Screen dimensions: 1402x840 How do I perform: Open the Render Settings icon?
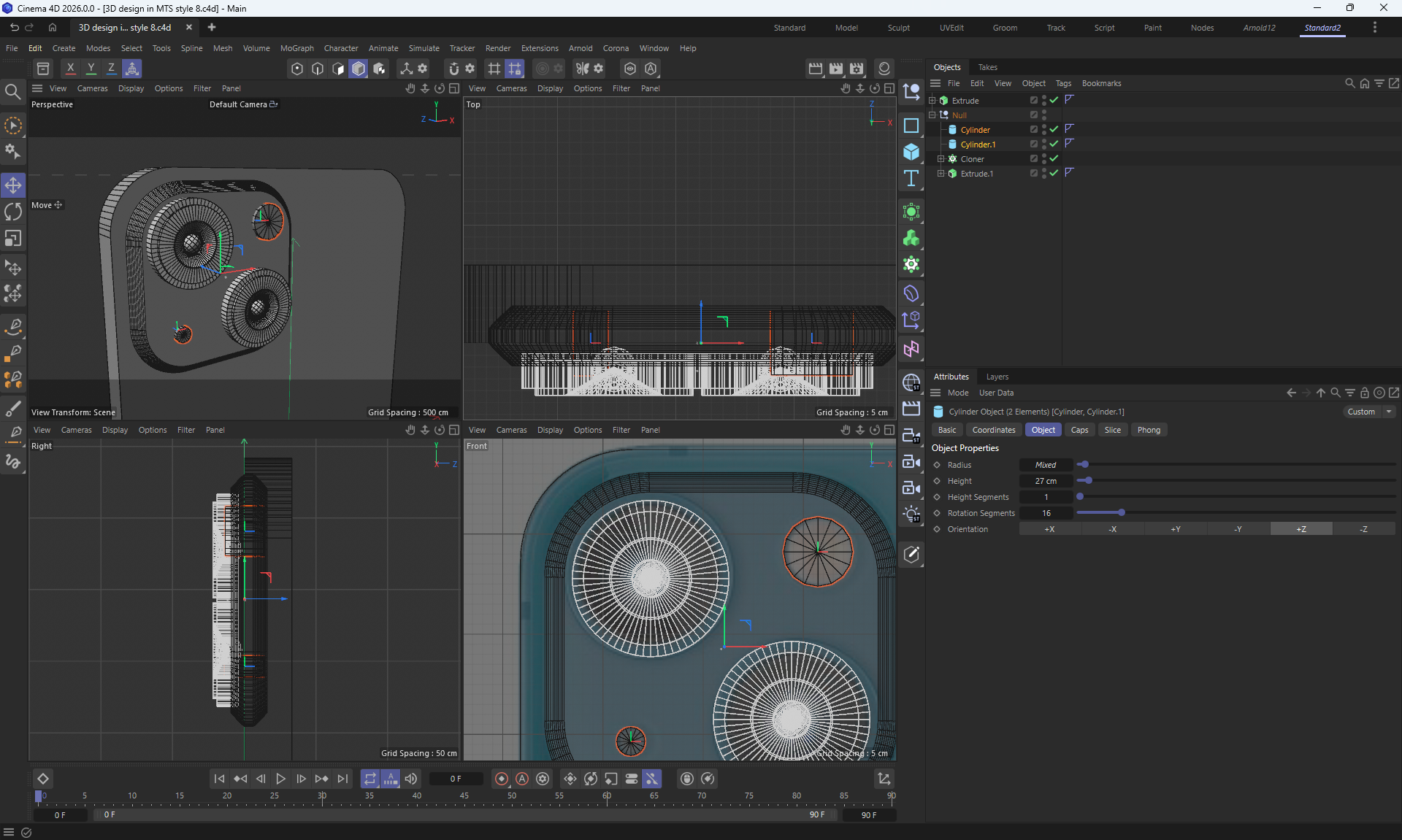tap(857, 69)
